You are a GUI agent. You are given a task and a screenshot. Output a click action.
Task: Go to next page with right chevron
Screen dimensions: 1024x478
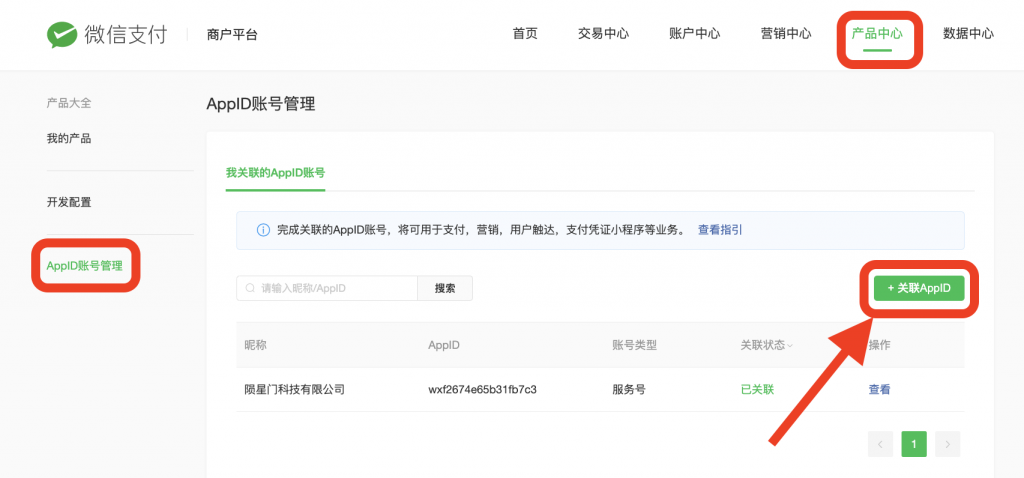coord(948,444)
